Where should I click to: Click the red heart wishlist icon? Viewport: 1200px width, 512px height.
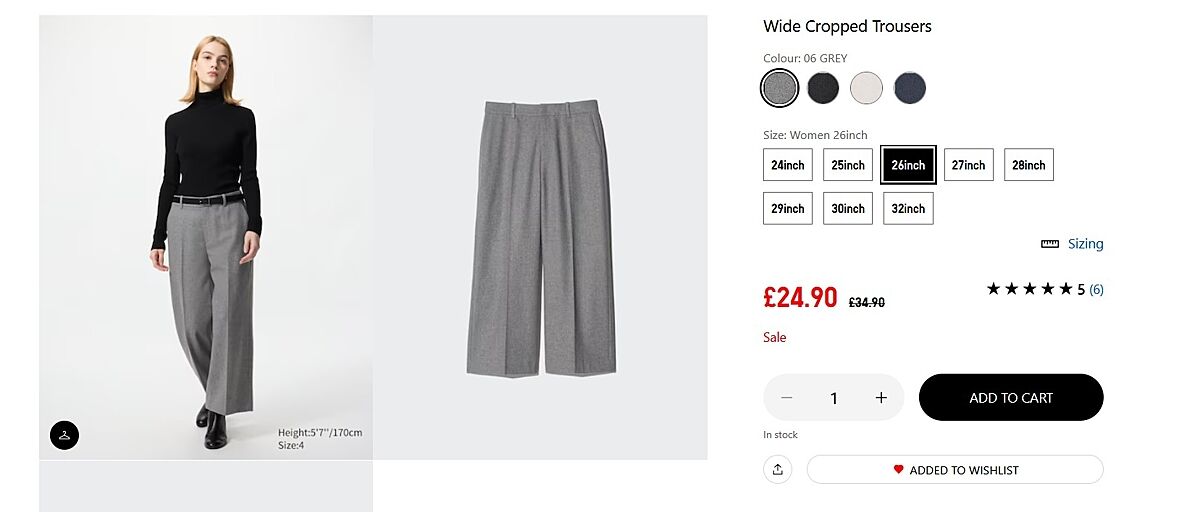pyautogui.click(x=898, y=470)
